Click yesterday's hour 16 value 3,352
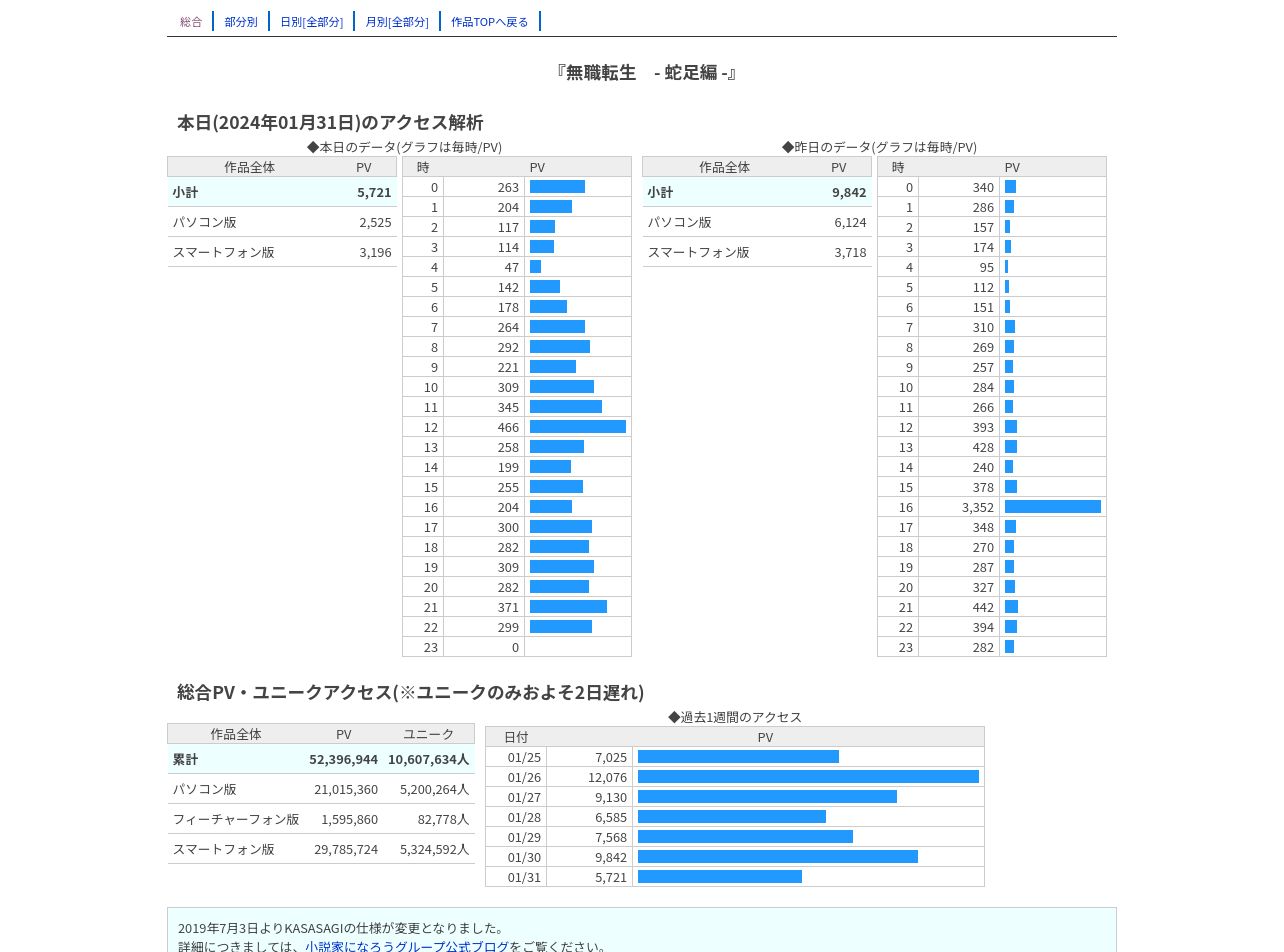 point(978,507)
